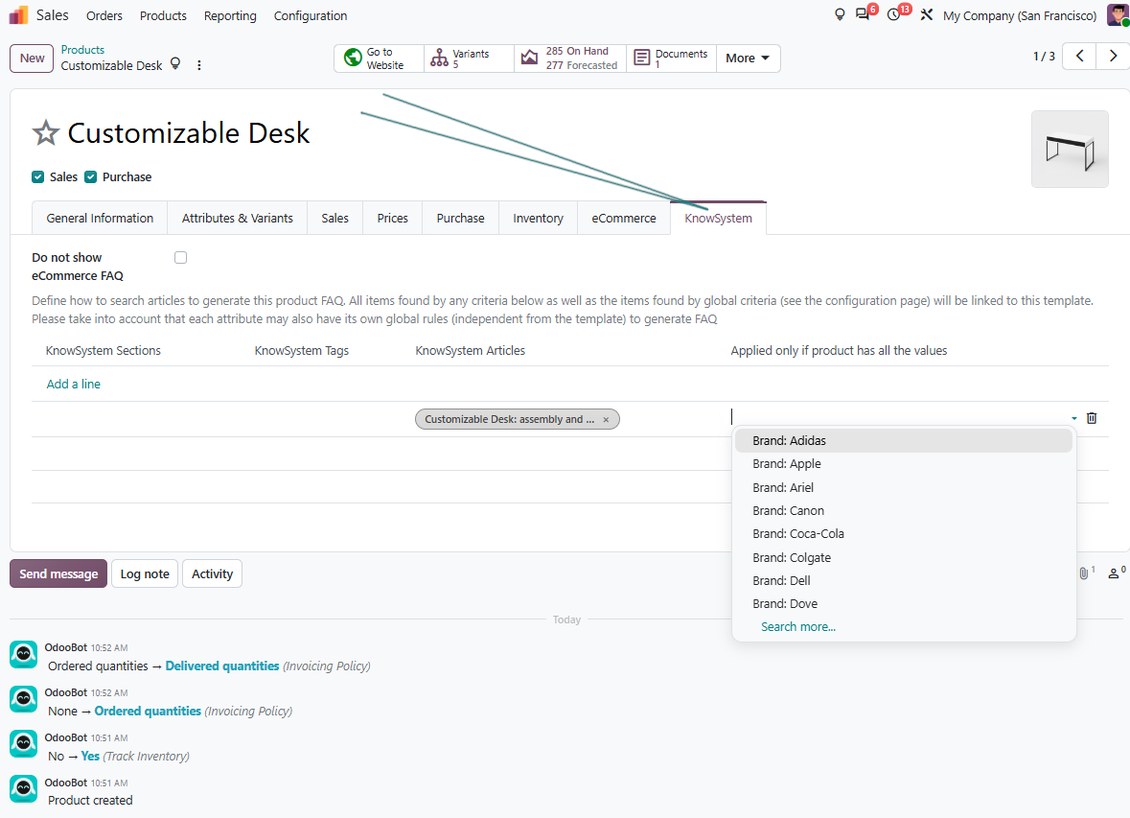1130x818 pixels.
Task: Select Brand: Coca-Cola from the dropdown
Action: (903, 533)
